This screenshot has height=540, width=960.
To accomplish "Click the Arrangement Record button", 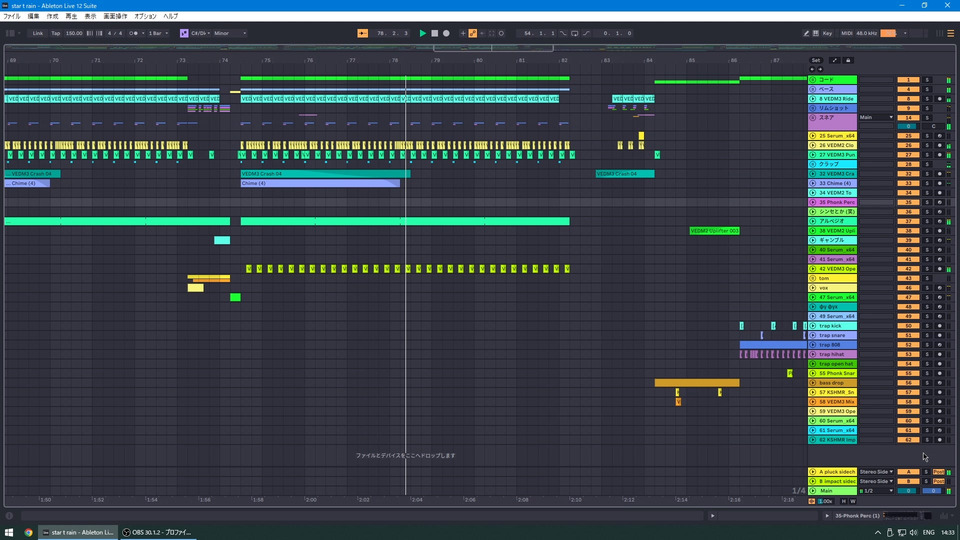I will [446, 33].
